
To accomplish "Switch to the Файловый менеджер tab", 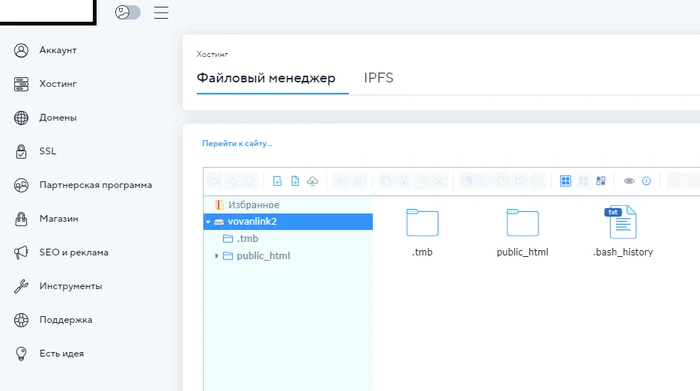I will point(266,78).
